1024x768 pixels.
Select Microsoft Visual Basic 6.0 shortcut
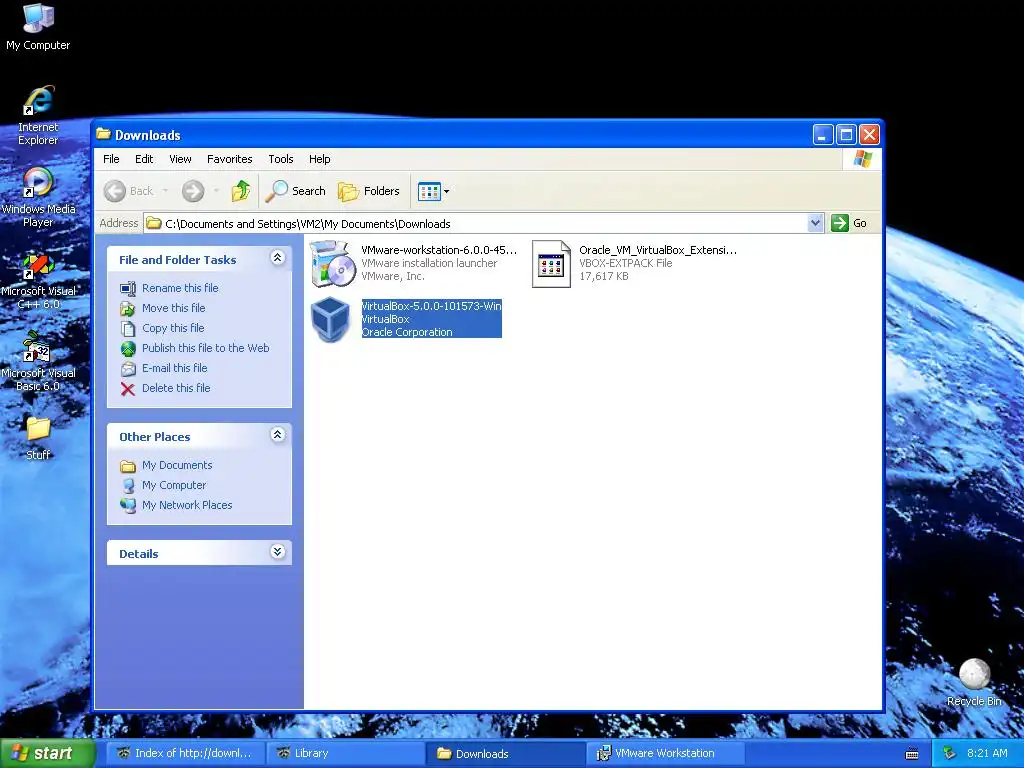38,362
